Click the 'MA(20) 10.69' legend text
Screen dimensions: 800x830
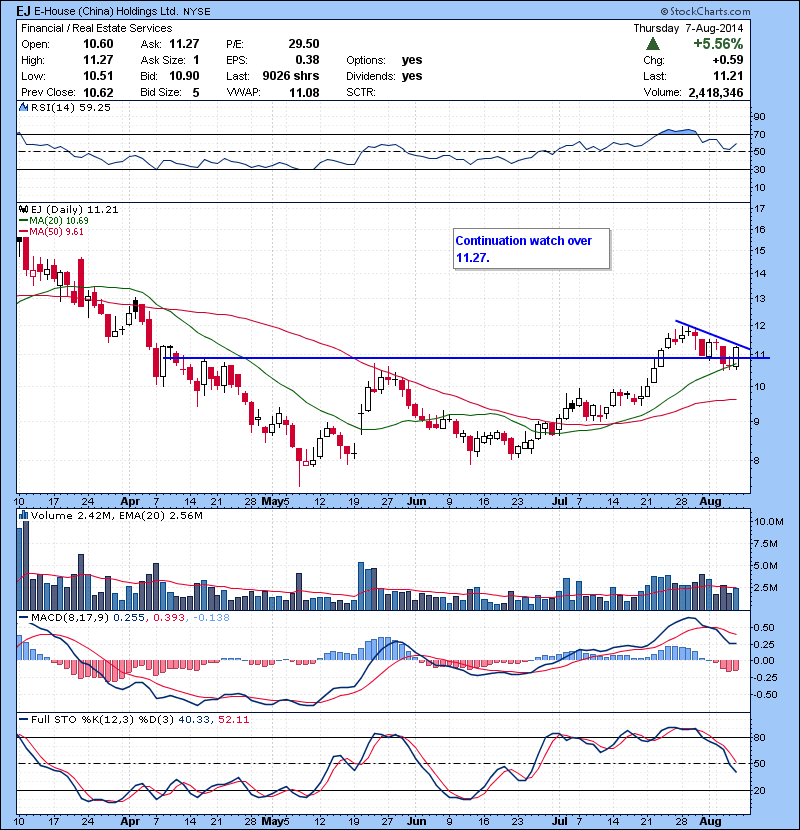(59, 221)
